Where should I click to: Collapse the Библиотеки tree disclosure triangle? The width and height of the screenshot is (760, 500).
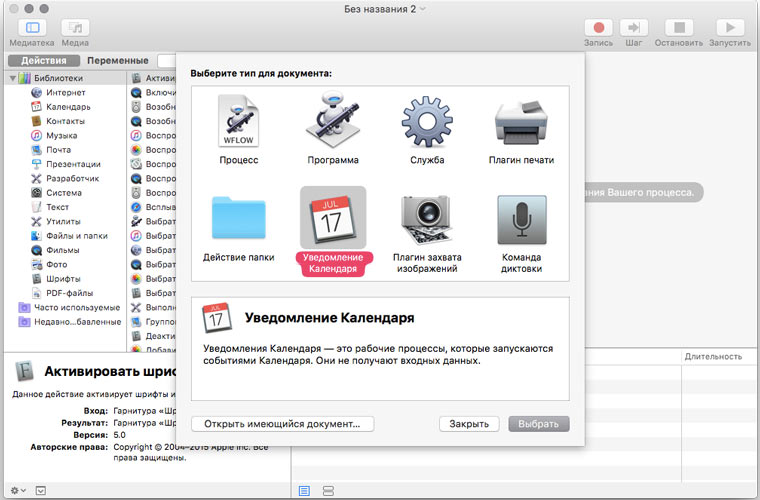pos(13,78)
